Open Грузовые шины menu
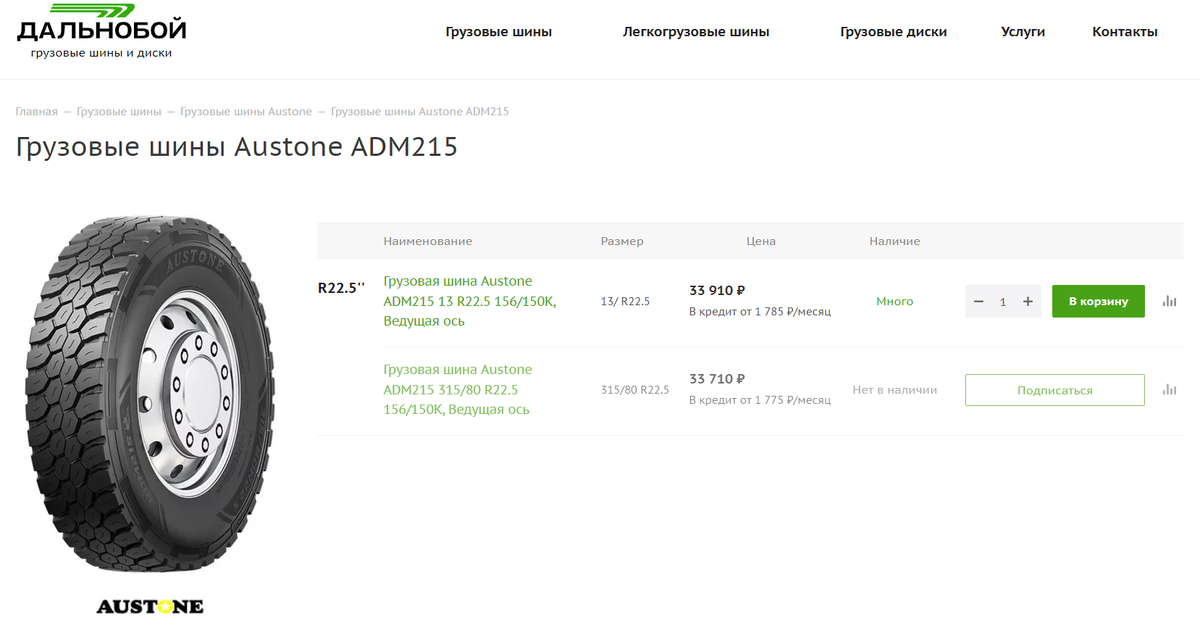1200x630 pixels. (499, 32)
